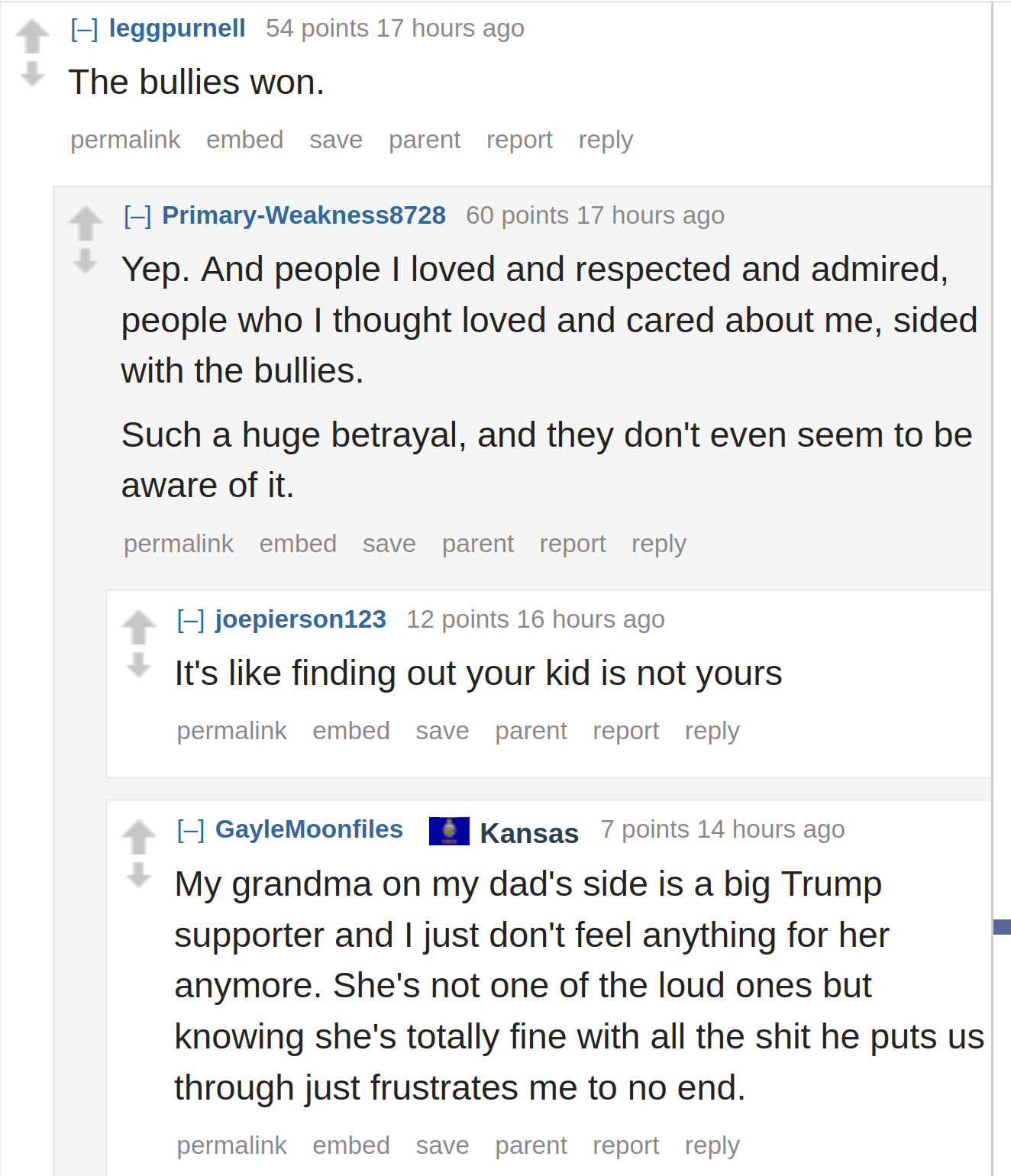Upvote Primary-Weakness8728's comment
The image size is (1011, 1176).
pyautogui.click(x=86, y=223)
